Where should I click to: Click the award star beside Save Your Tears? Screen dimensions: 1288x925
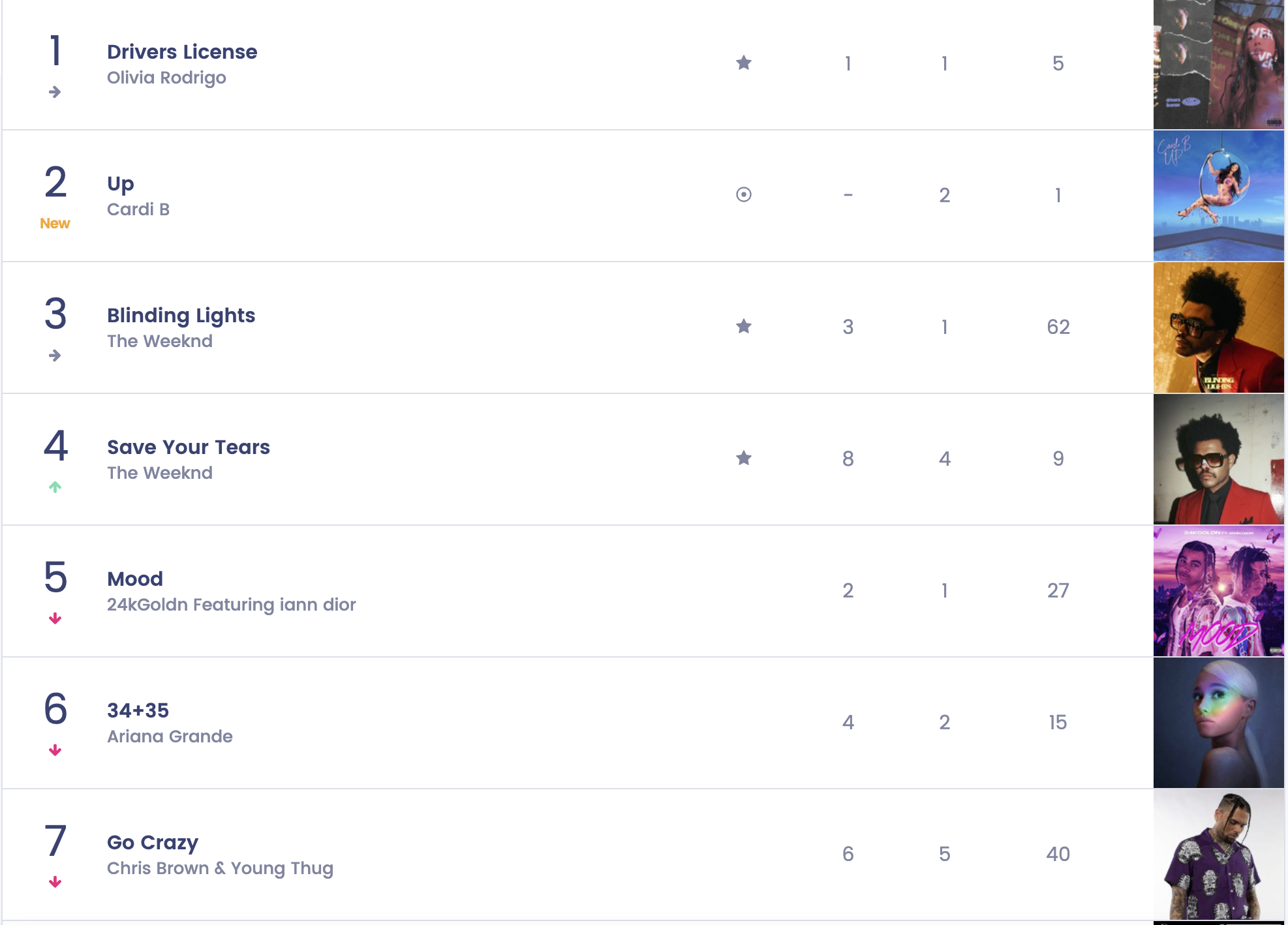click(743, 459)
